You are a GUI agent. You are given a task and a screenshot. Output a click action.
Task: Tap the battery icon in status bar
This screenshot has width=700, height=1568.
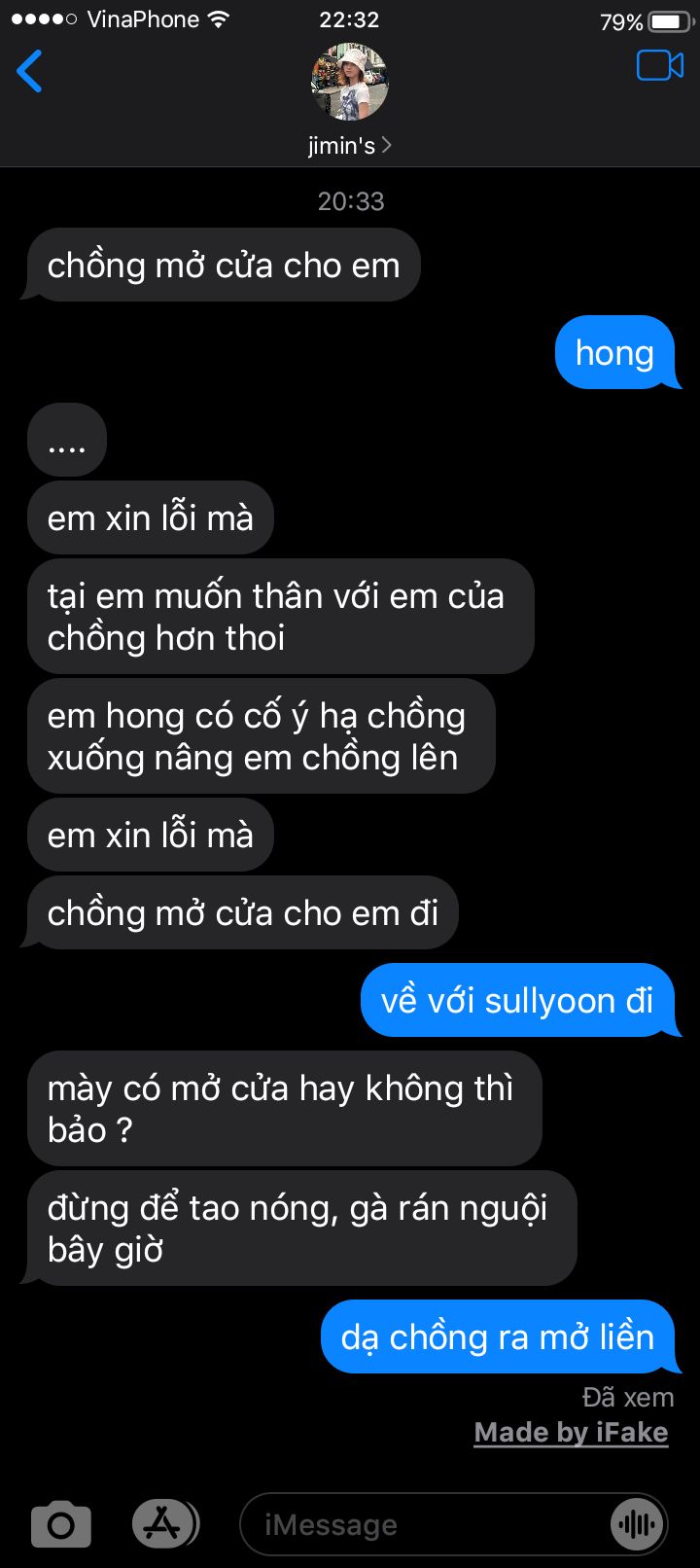click(x=668, y=20)
